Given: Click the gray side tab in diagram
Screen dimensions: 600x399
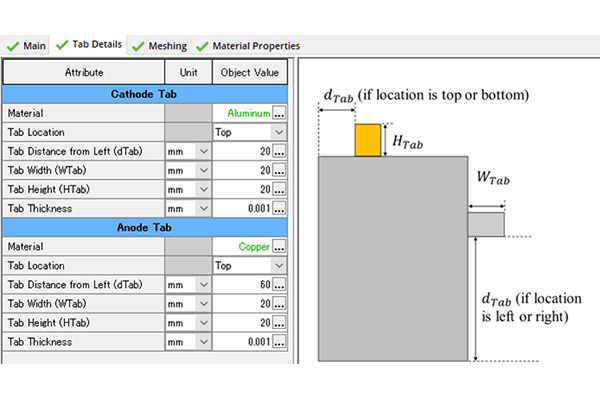Looking at the screenshot, I should point(486,225).
